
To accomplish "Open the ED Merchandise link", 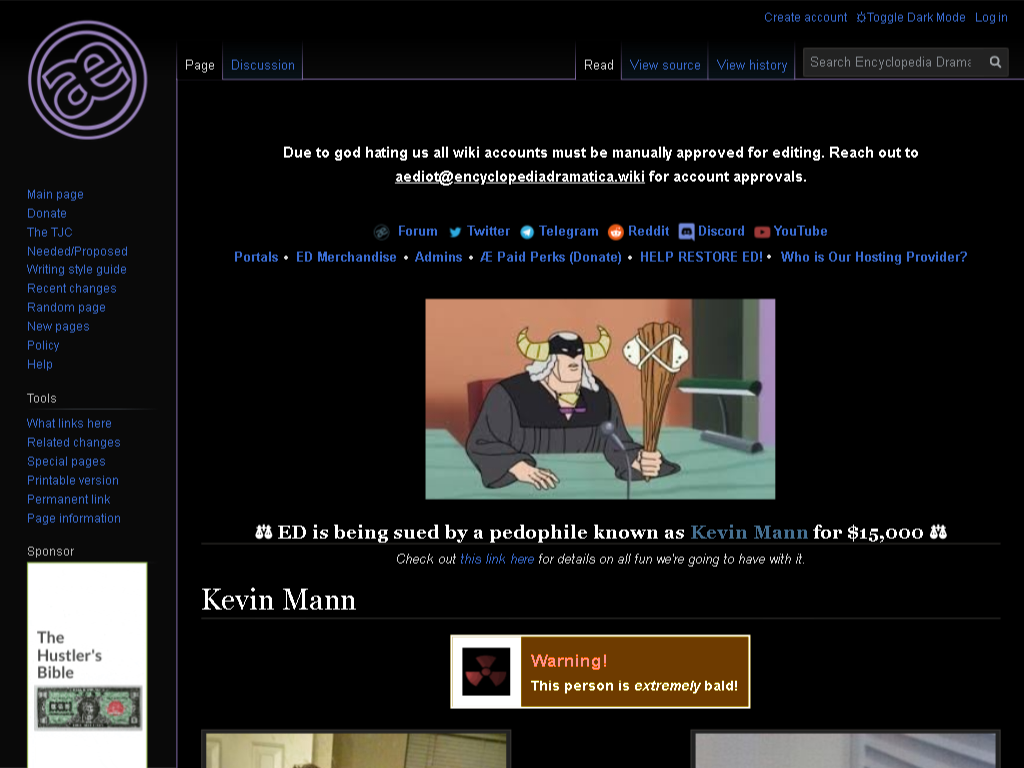I will point(346,257).
